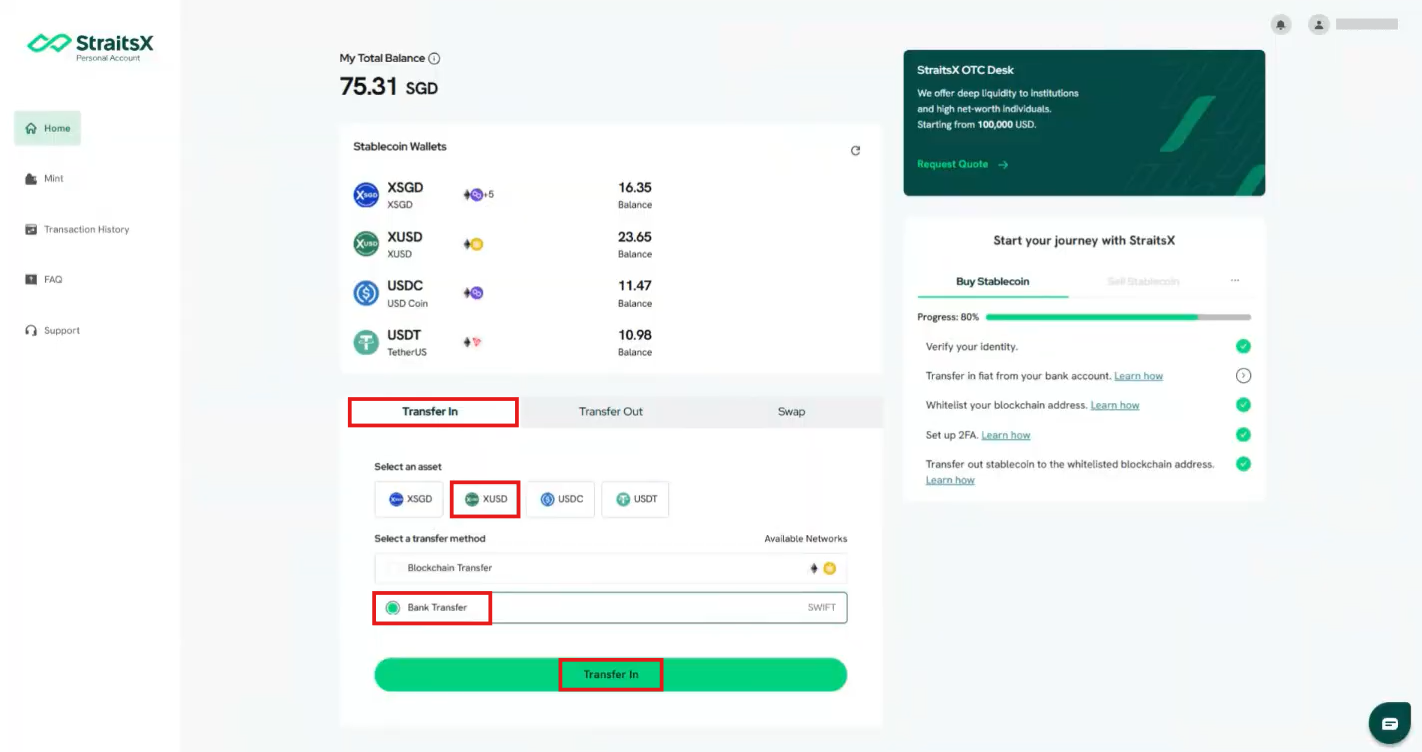Viewport: 1422px width, 752px height.
Task: Click checkmark beside Verify your identity
Action: (x=1243, y=346)
